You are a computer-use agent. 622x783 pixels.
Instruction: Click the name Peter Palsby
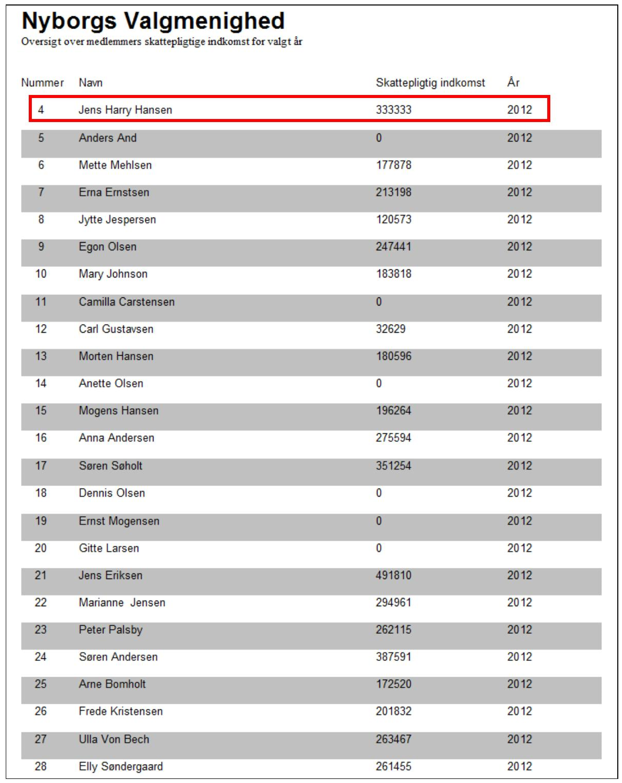pos(110,630)
